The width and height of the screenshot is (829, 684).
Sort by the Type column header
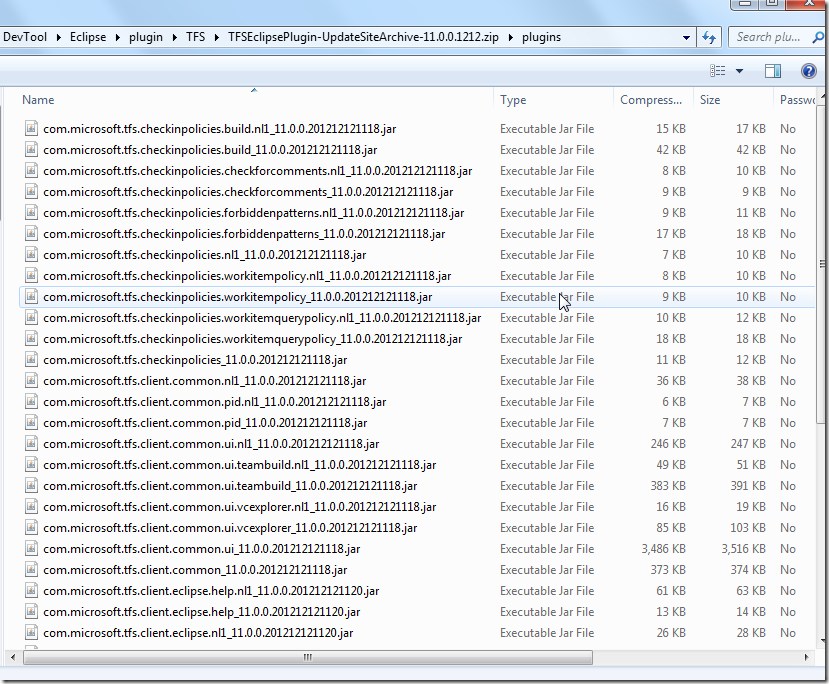513,100
